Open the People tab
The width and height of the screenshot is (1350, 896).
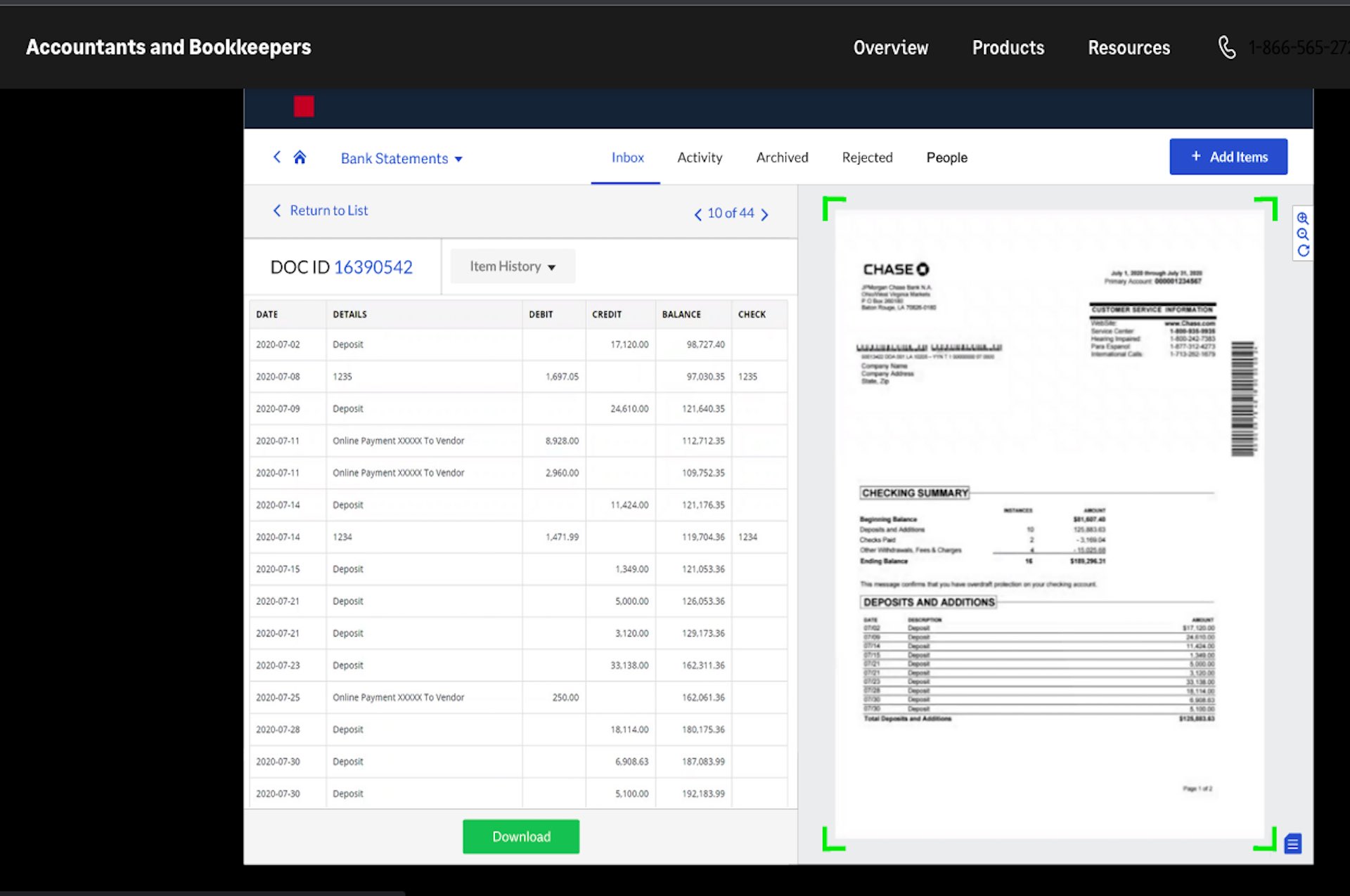[x=946, y=157]
